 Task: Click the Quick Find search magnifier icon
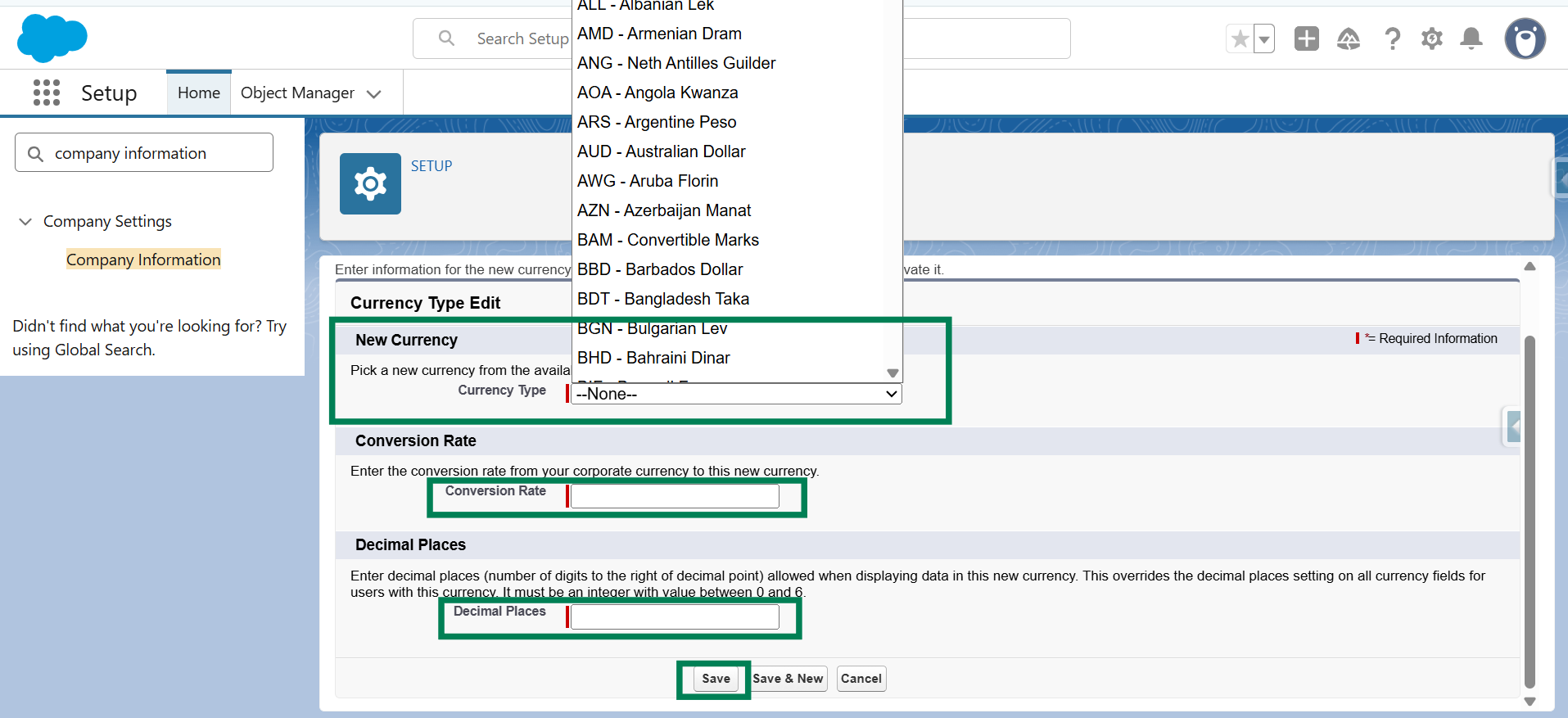pos(35,154)
